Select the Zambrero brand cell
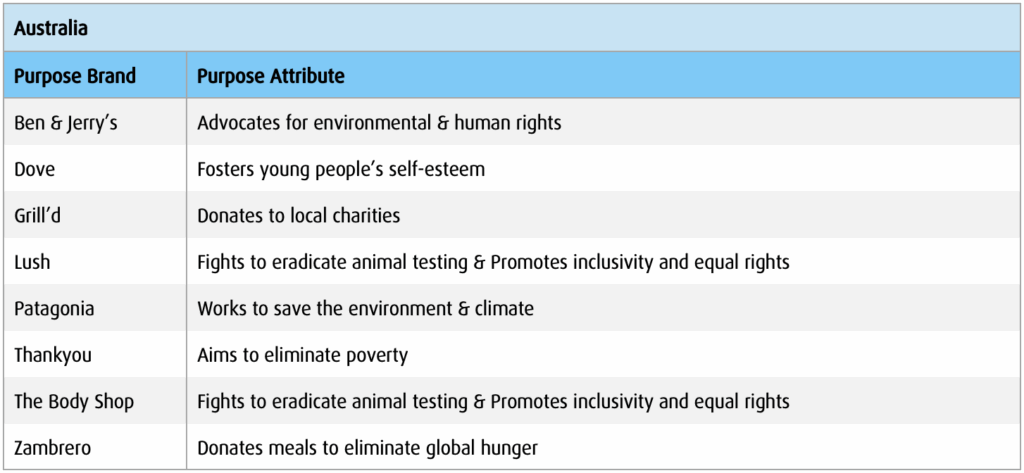This screenshot has height=473, width=1024. pos(53,448)
